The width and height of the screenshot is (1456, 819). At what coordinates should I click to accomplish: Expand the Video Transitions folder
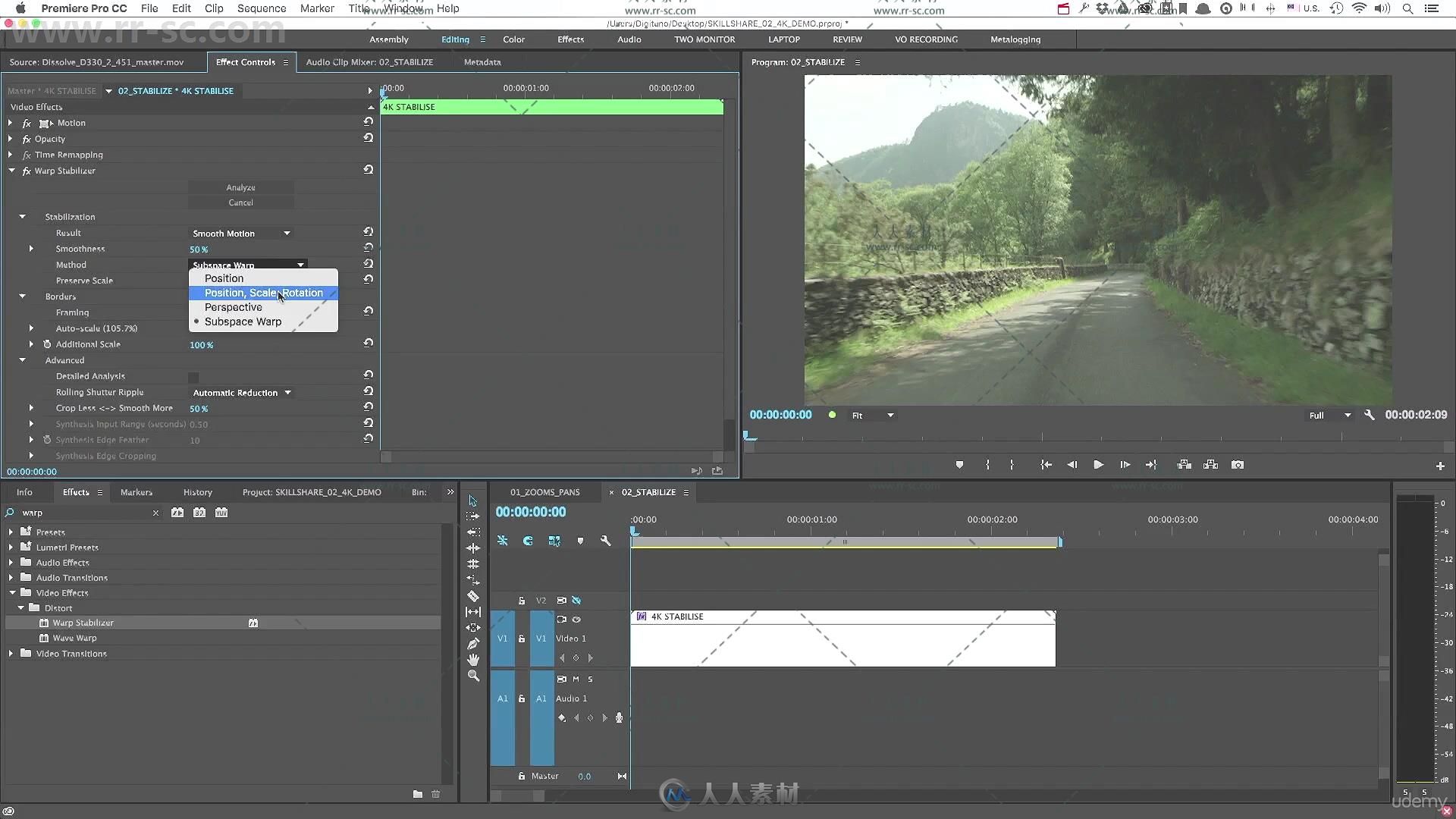point(11,654)
